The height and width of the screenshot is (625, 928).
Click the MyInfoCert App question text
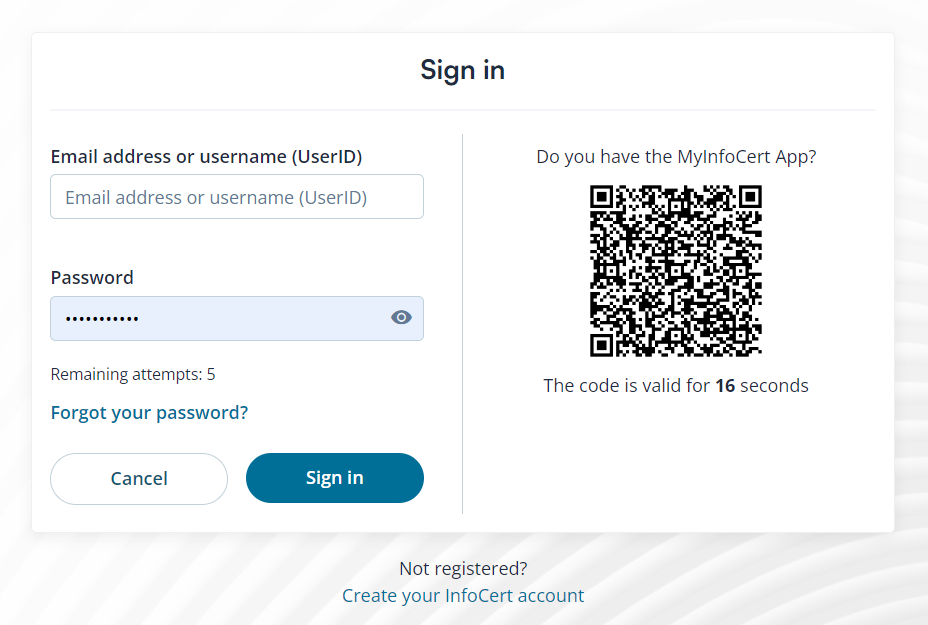[x=676, y=157]
